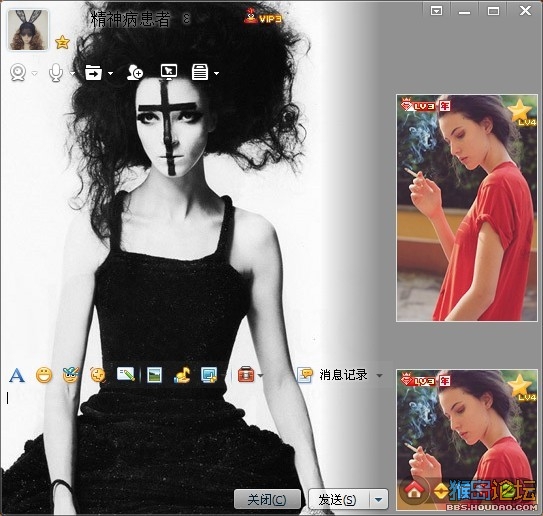The height and width of the screenshot is (516, 543).
Task: Click the music sharing note icon
Action: [182, 375]
